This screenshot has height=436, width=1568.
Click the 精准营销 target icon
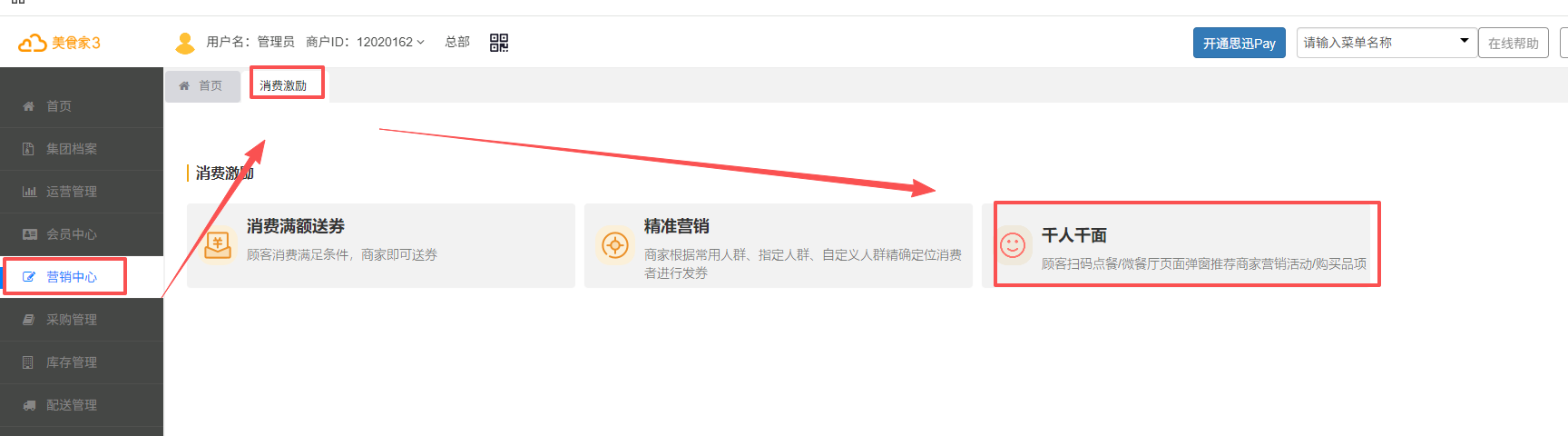pyautogui.click(x=615, y=245)
